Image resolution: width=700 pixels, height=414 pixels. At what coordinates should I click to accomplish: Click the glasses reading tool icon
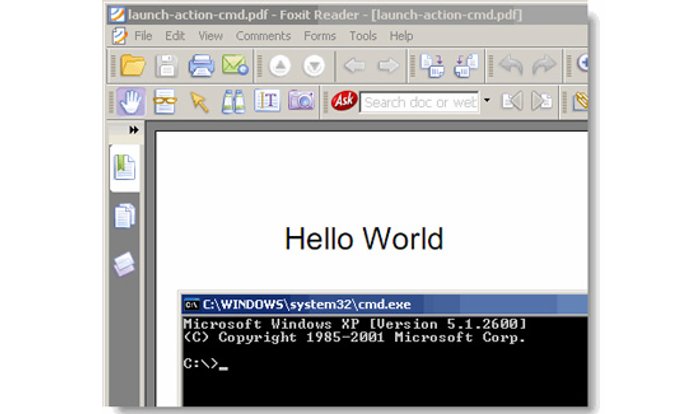pyautogui.click(x=165, y=101)
